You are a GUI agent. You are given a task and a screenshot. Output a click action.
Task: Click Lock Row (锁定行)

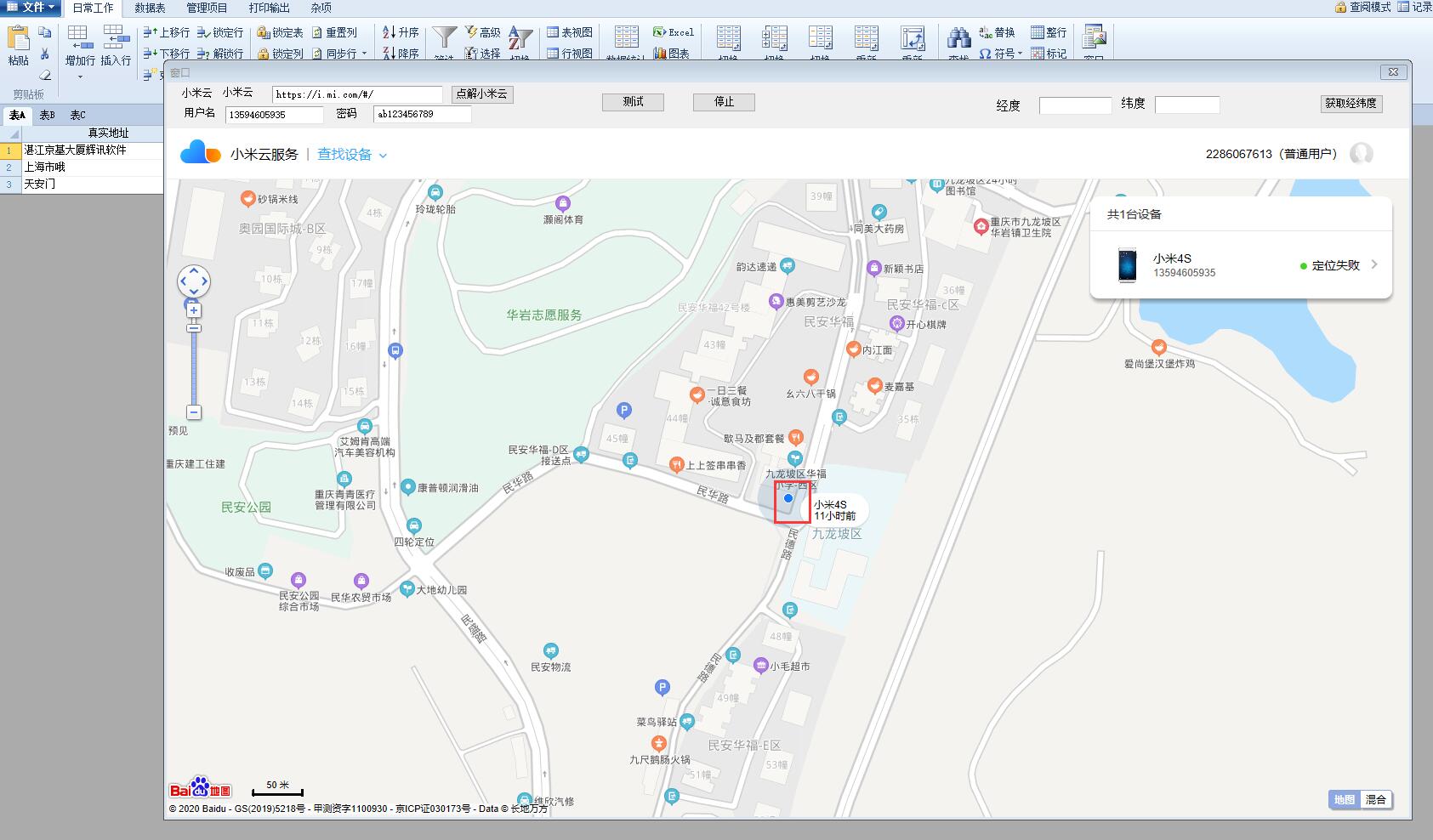click(x=220, y=32)
